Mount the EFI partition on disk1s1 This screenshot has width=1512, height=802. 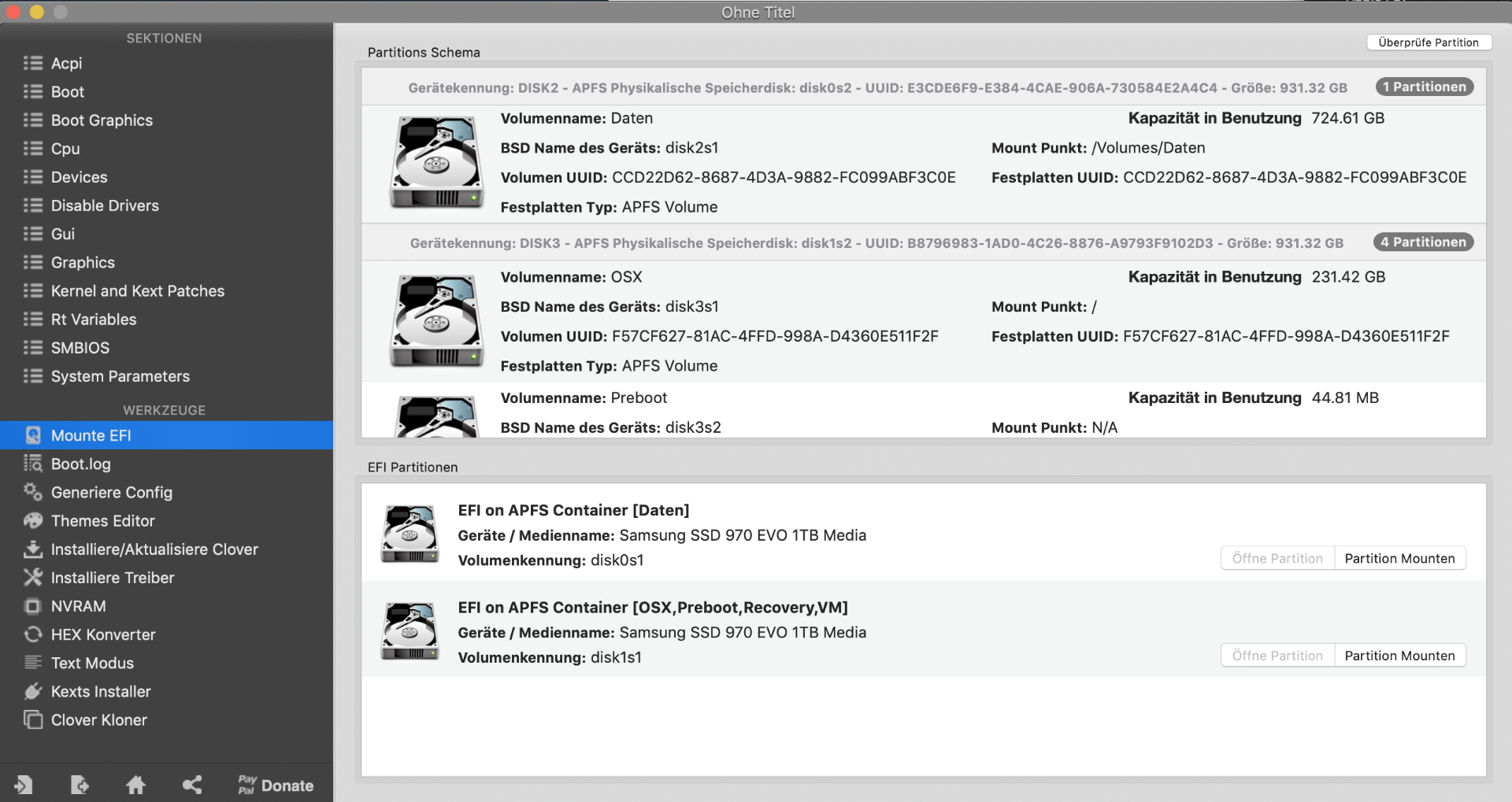[1399, 656]
